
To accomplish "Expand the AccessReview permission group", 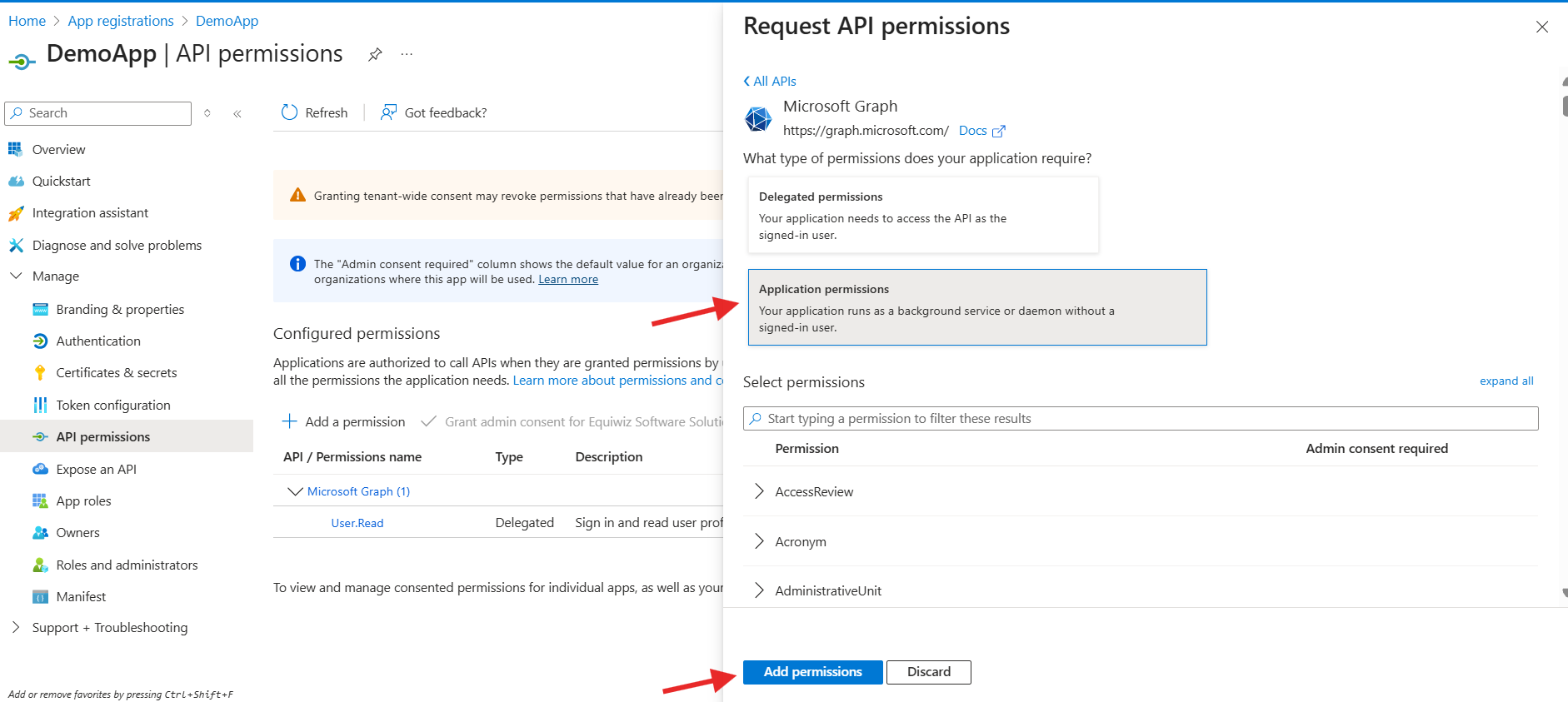I will (x=758, y=490).
